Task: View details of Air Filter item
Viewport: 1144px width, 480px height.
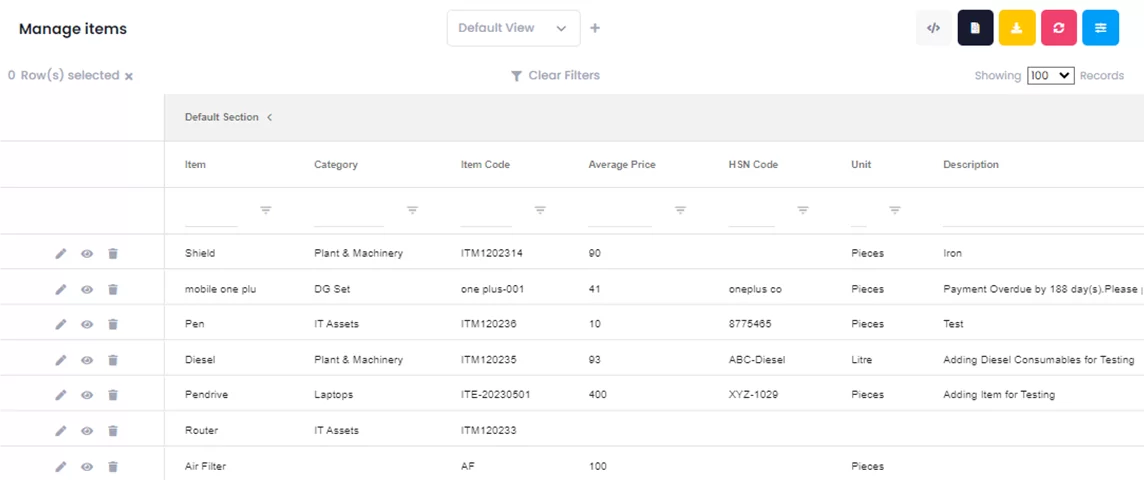Action: (87, 466)
